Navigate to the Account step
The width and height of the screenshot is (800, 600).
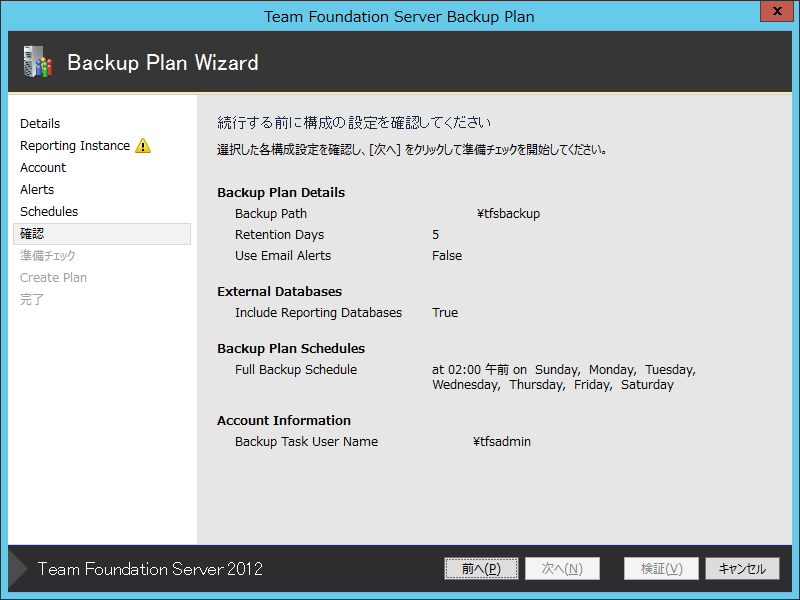43,167
